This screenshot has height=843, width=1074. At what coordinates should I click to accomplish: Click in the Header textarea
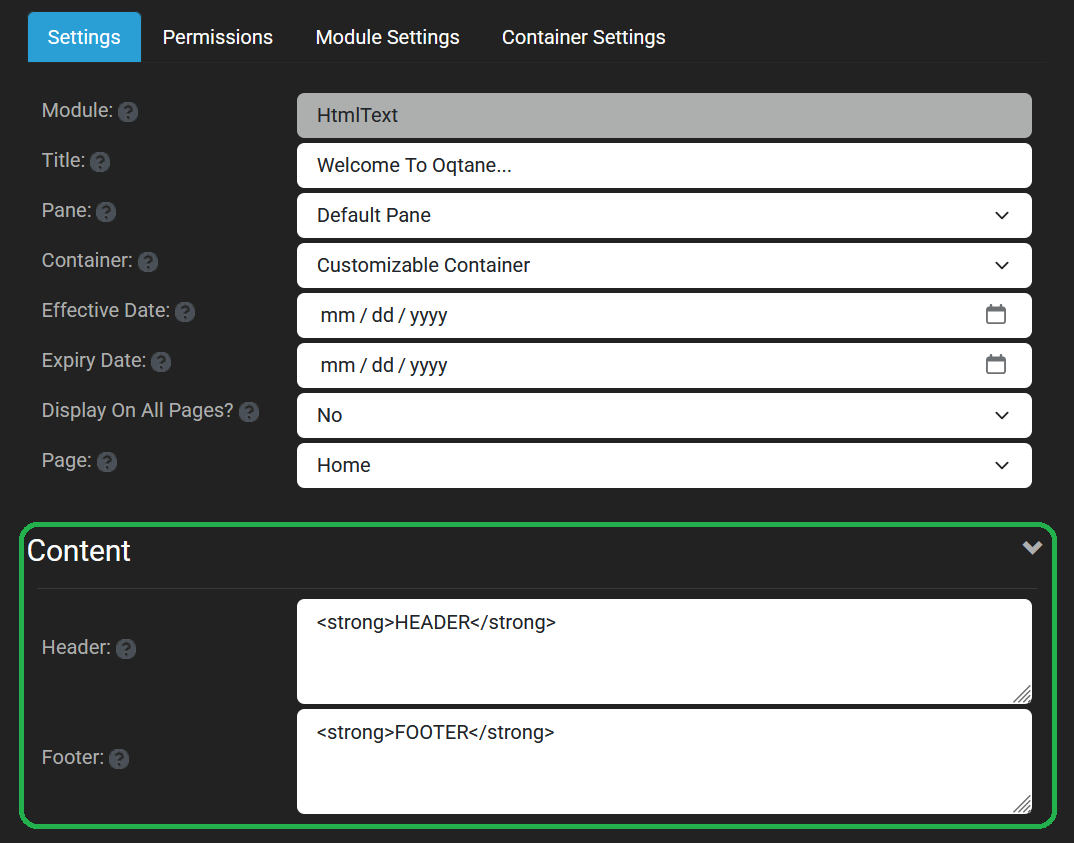[664, 651]
